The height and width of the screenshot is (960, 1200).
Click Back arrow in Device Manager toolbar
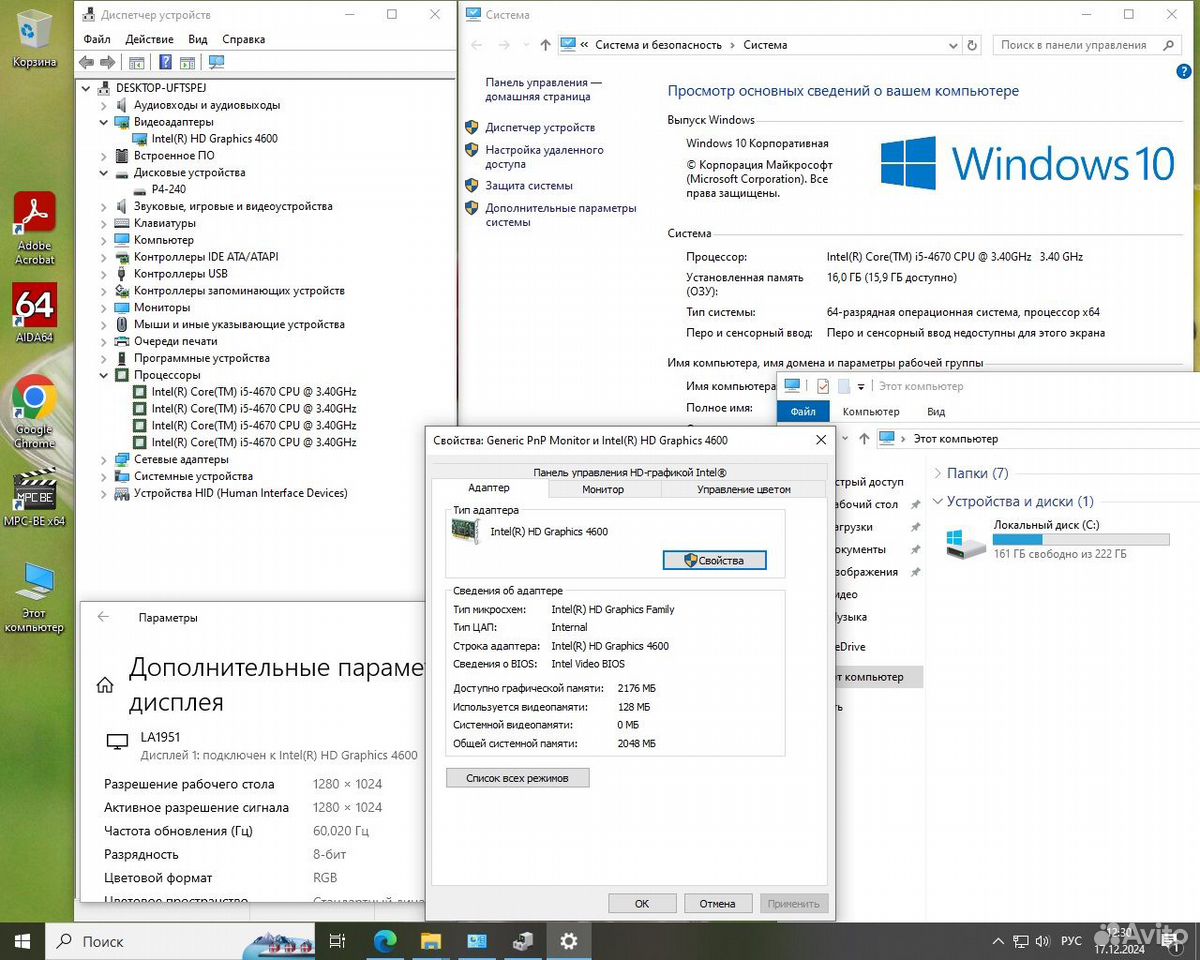[x=87, y=62]
